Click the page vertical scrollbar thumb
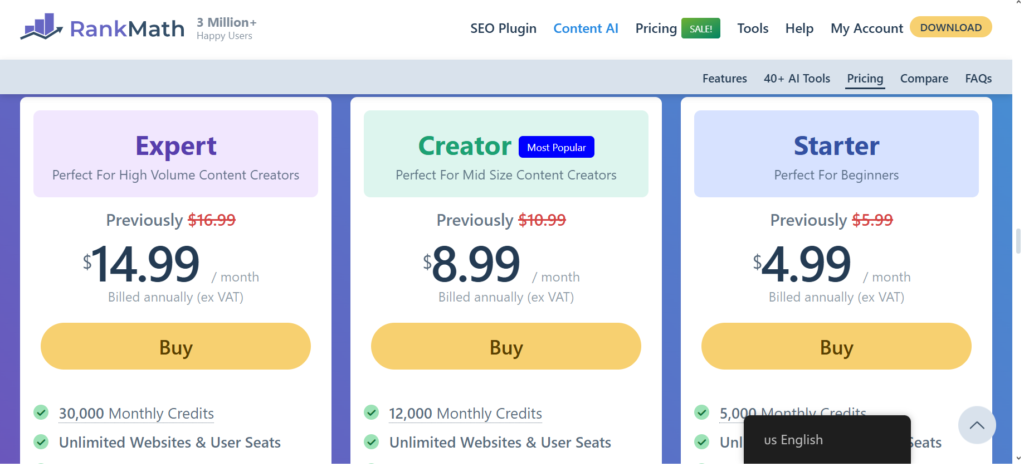This screenshot has width=1024, height=466. pyautogui.click(x=1017, y=241)
